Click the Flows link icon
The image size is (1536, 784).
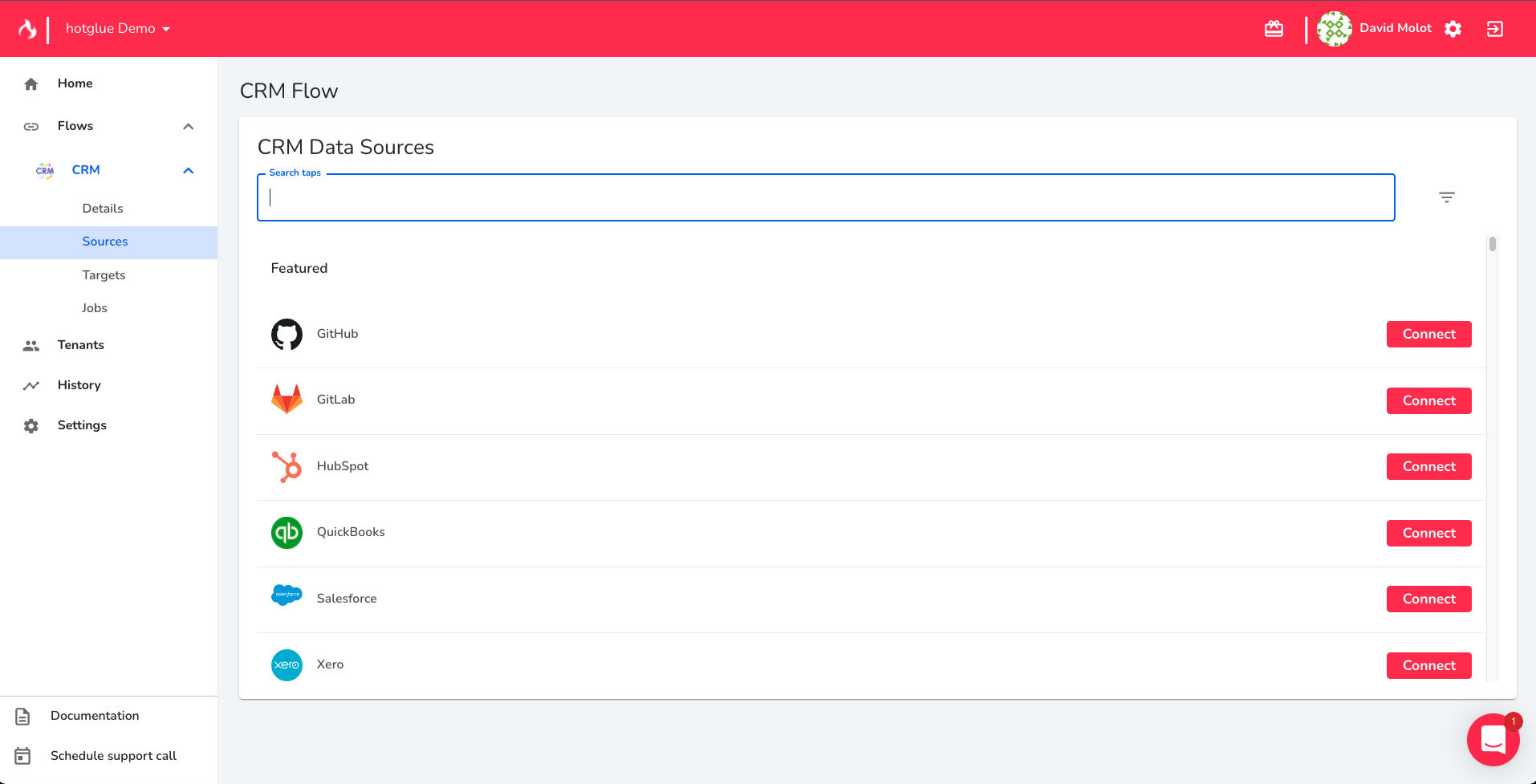pyautogui.click(x=31, y=126)
